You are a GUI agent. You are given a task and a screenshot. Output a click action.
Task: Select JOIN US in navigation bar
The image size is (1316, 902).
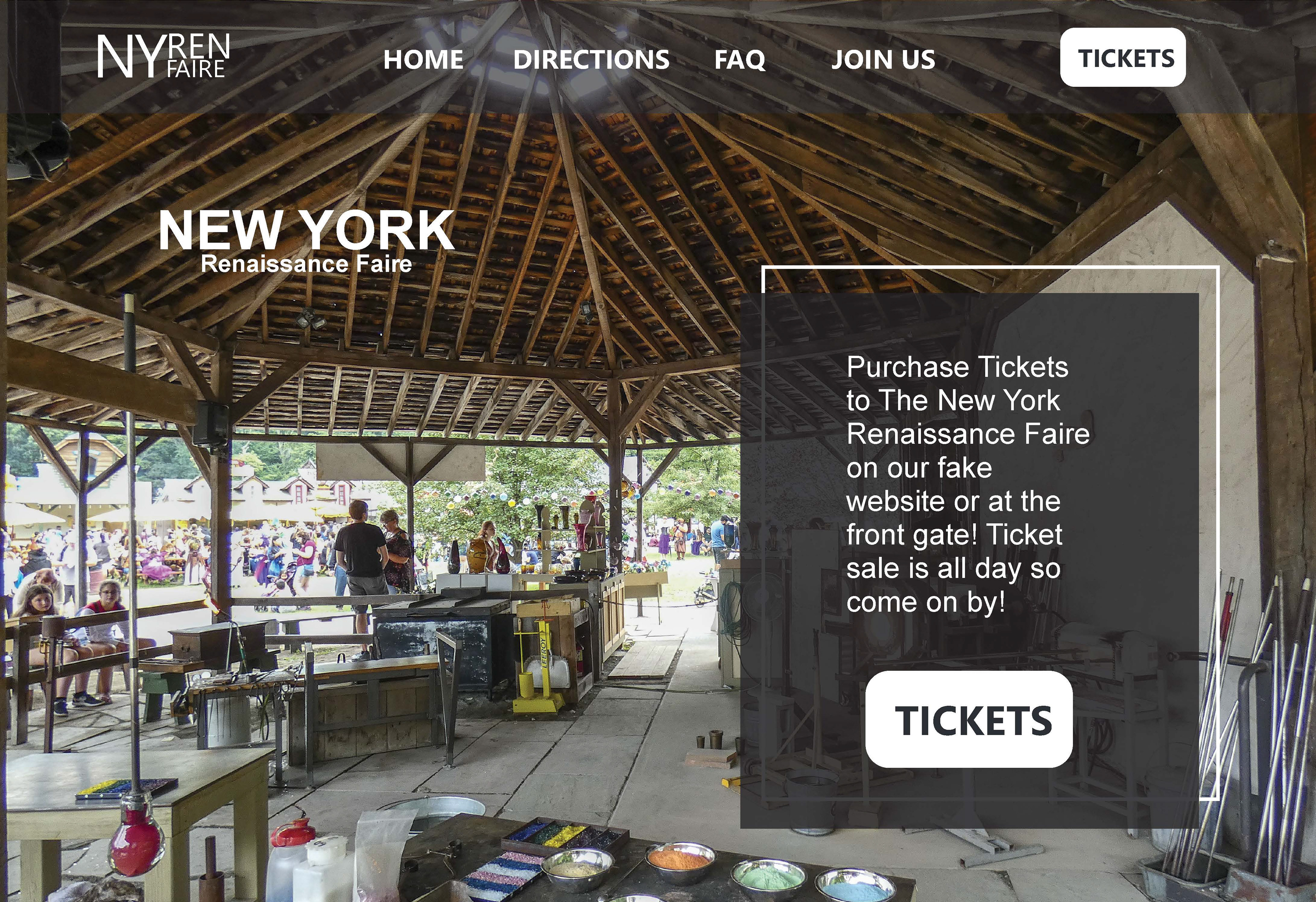883,59
